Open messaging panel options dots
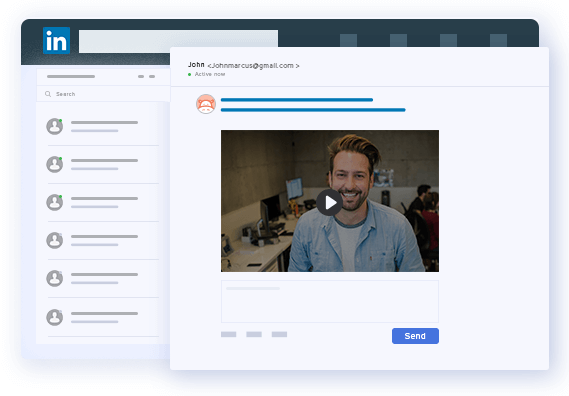Viewport: 569px width, 396px height. tap(146, 77)
